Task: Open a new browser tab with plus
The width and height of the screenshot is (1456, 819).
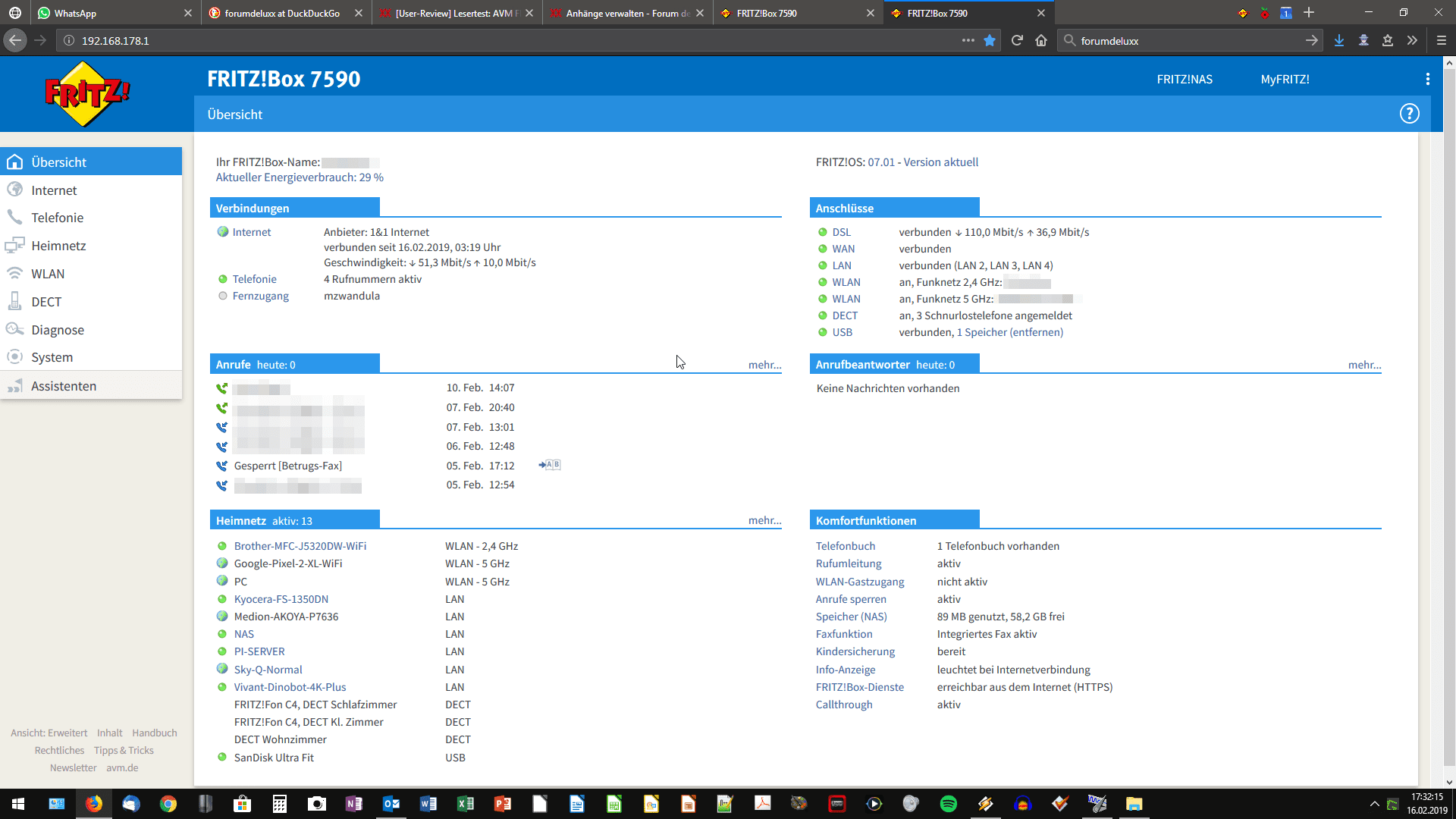Action: 1309,13
